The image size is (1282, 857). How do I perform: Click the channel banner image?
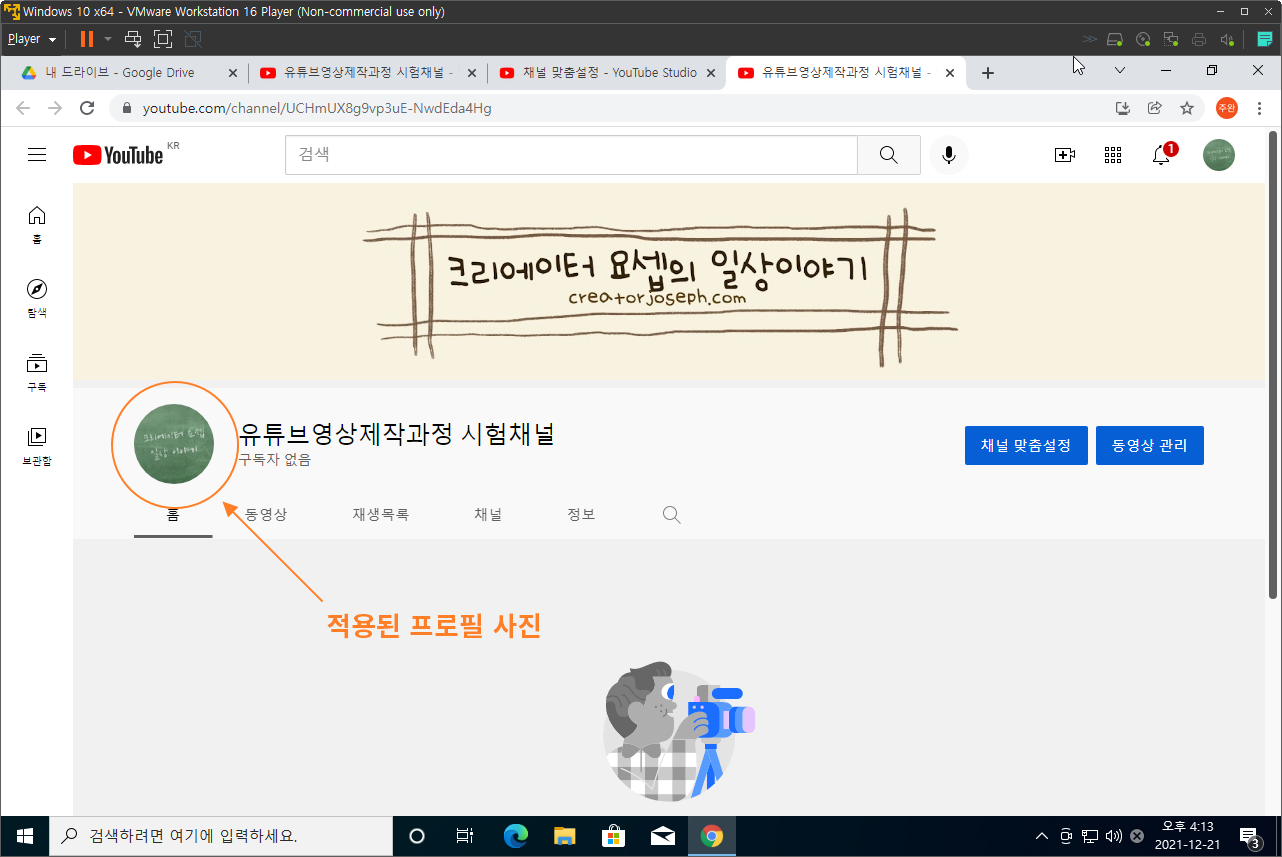[x=670, y=281]
